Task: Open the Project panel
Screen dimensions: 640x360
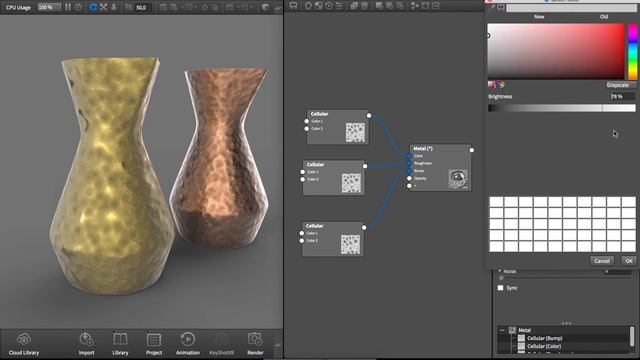Action: tap(154, 344)
